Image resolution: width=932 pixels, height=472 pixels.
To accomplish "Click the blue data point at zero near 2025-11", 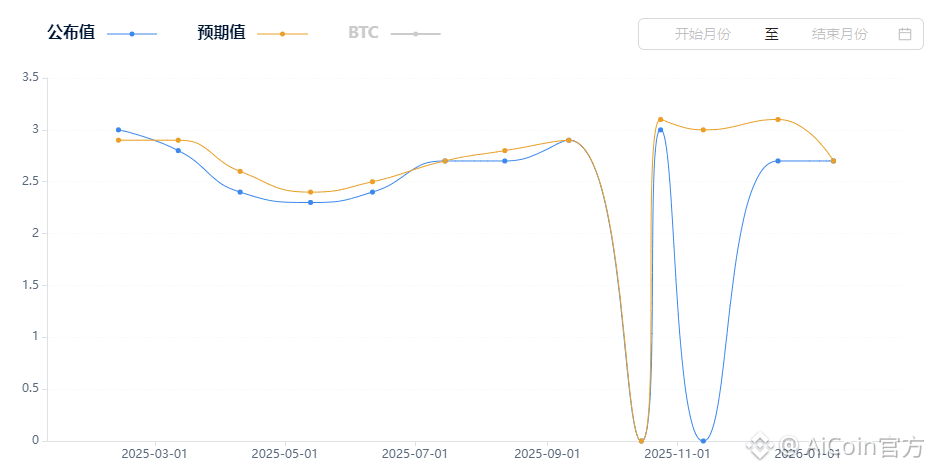I will coord(704,440).
